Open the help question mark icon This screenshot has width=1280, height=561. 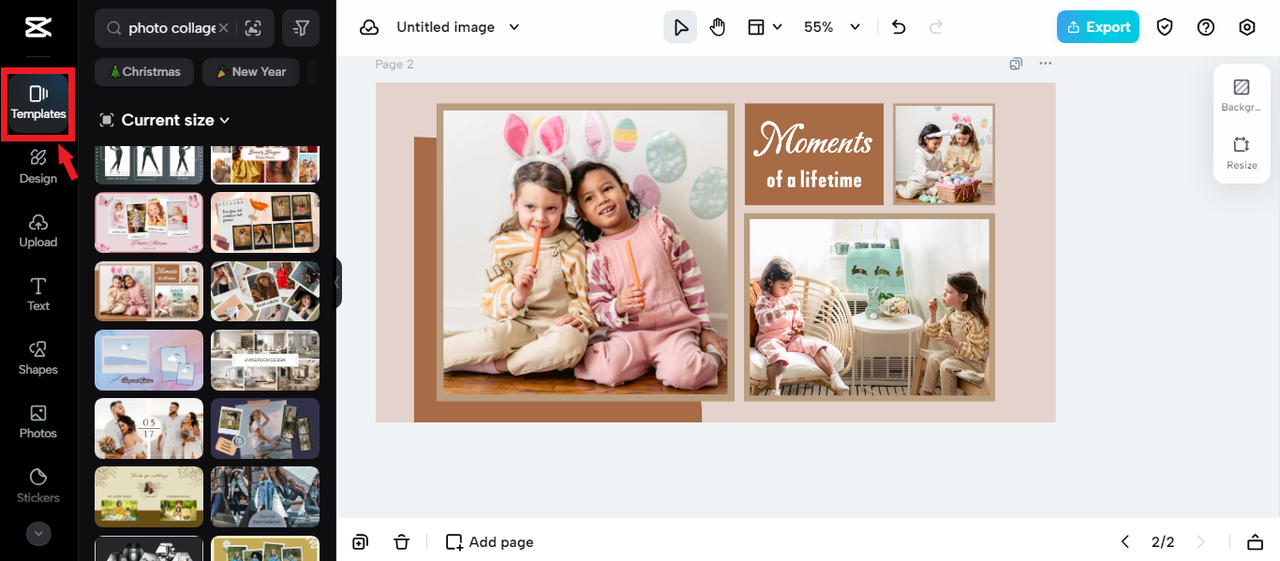(x=1206, y=27)
